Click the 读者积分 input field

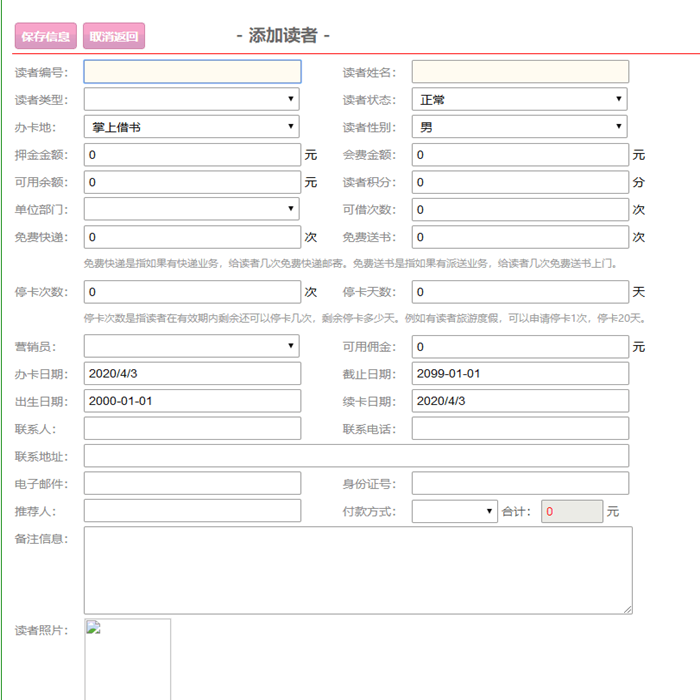pyautogui.click(x=520, y=182)
